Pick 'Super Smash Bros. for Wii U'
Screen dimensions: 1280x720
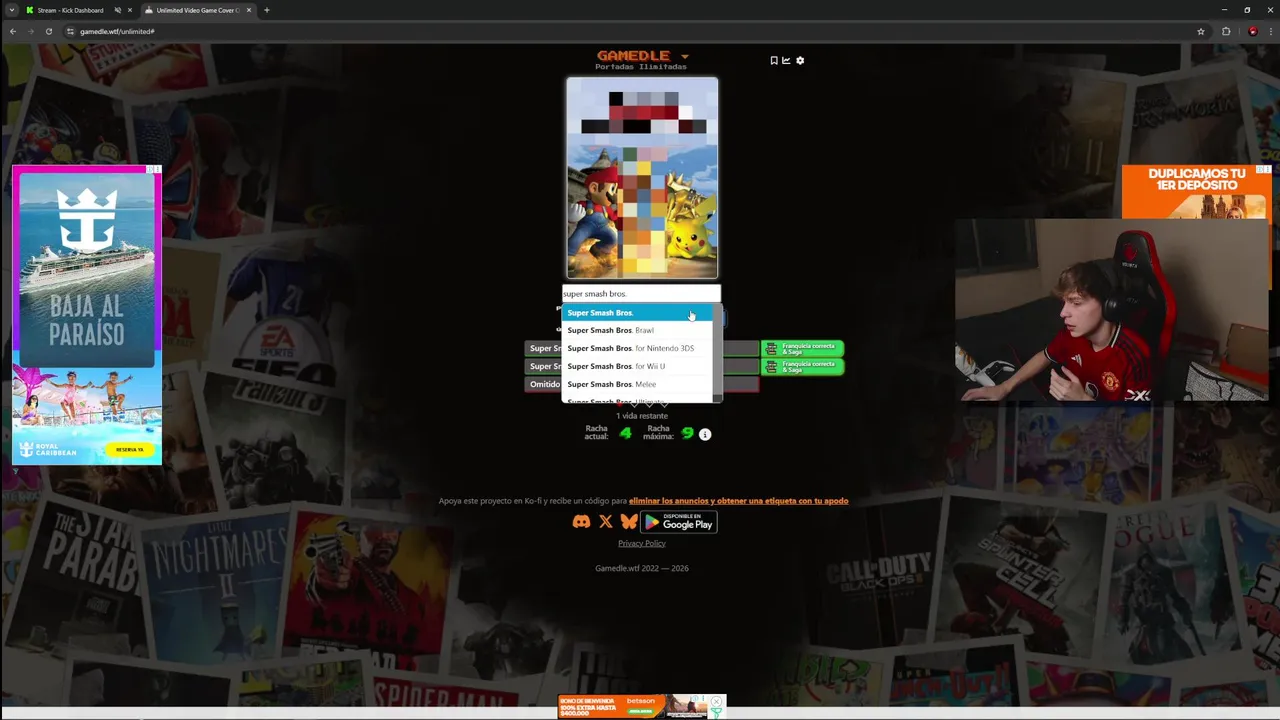637,366
